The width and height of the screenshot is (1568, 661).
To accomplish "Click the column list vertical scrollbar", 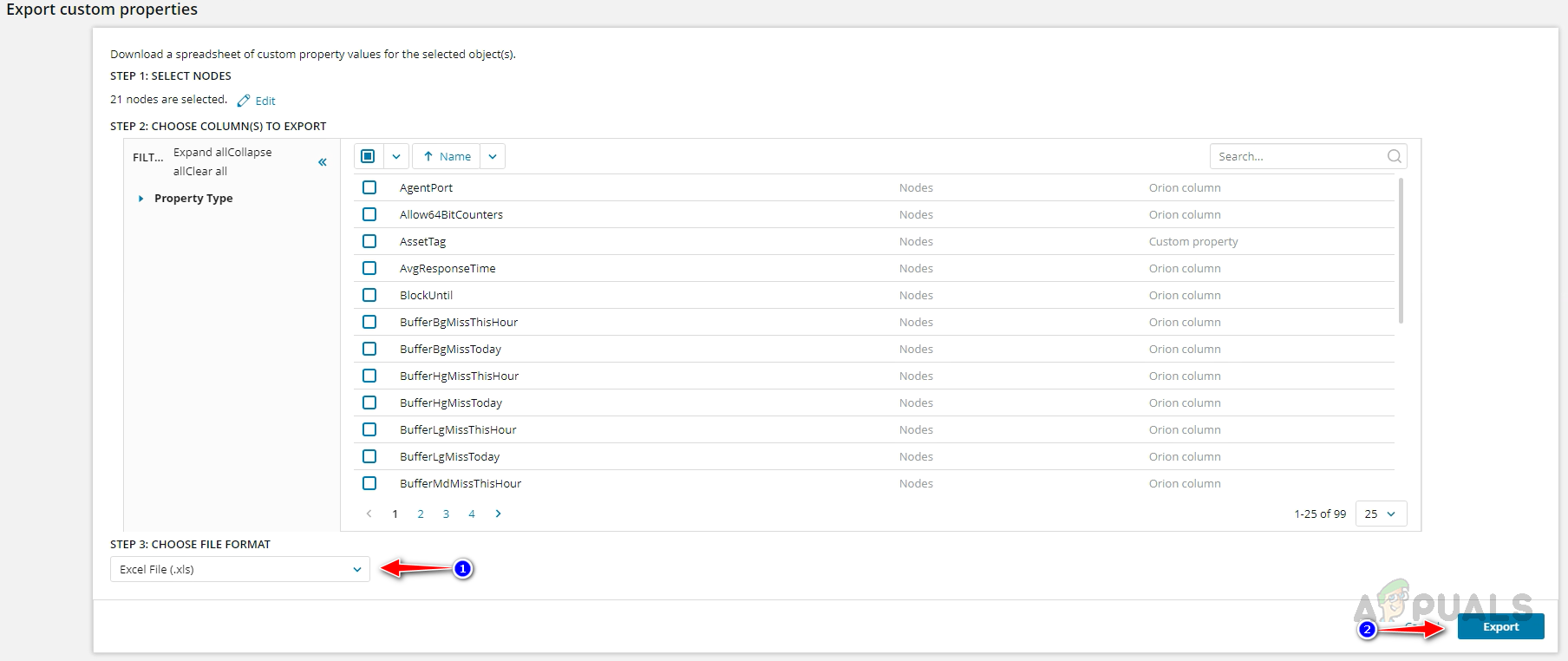I will 1401,252.
